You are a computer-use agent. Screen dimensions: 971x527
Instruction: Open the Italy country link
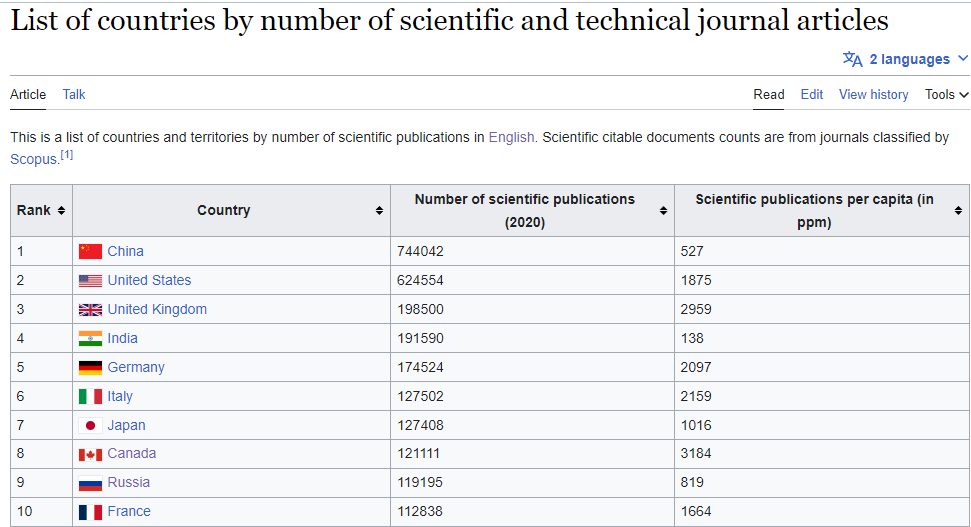pyautogui.click(x=120, y=396)
